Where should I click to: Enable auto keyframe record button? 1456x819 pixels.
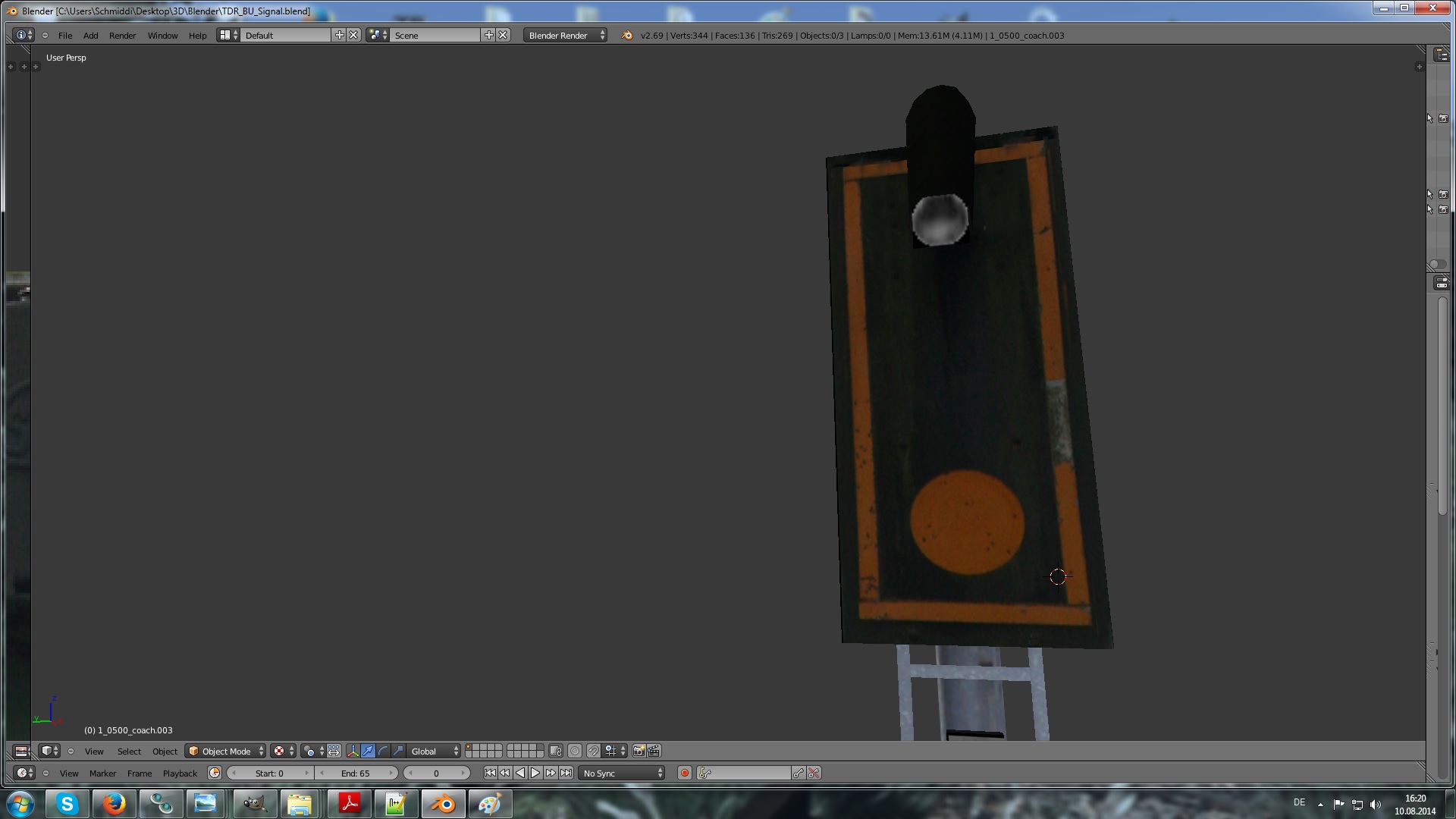pyautogui.click(x=685, y=773)
